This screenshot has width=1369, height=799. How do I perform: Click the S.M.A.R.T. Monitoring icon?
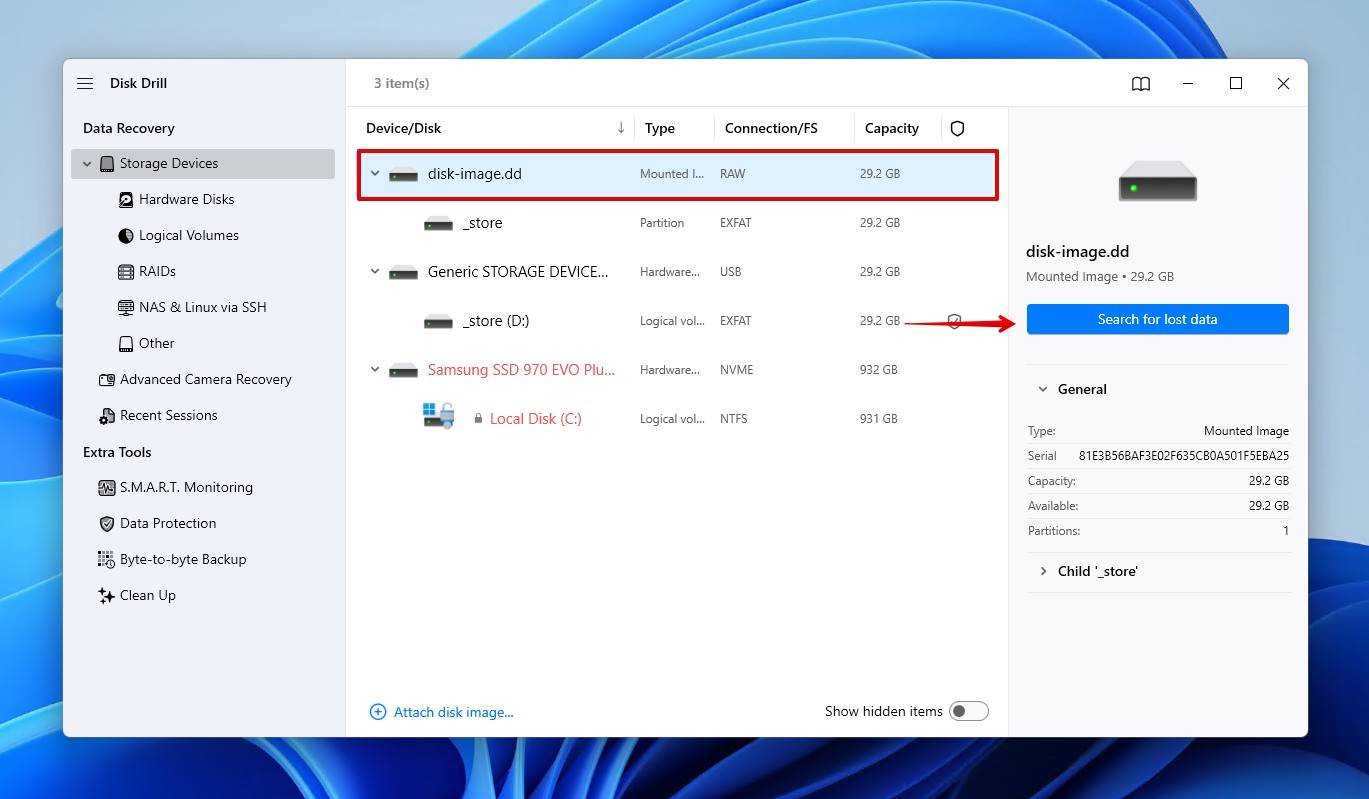tap(107, 488)
